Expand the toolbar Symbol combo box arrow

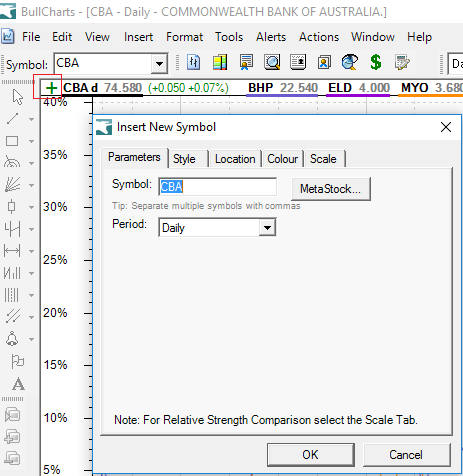pos(159,63)
